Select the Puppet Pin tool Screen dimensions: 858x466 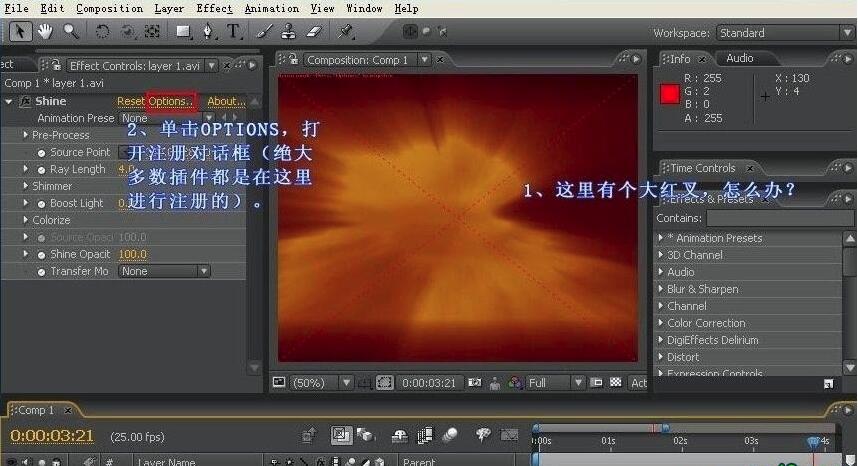345,31
